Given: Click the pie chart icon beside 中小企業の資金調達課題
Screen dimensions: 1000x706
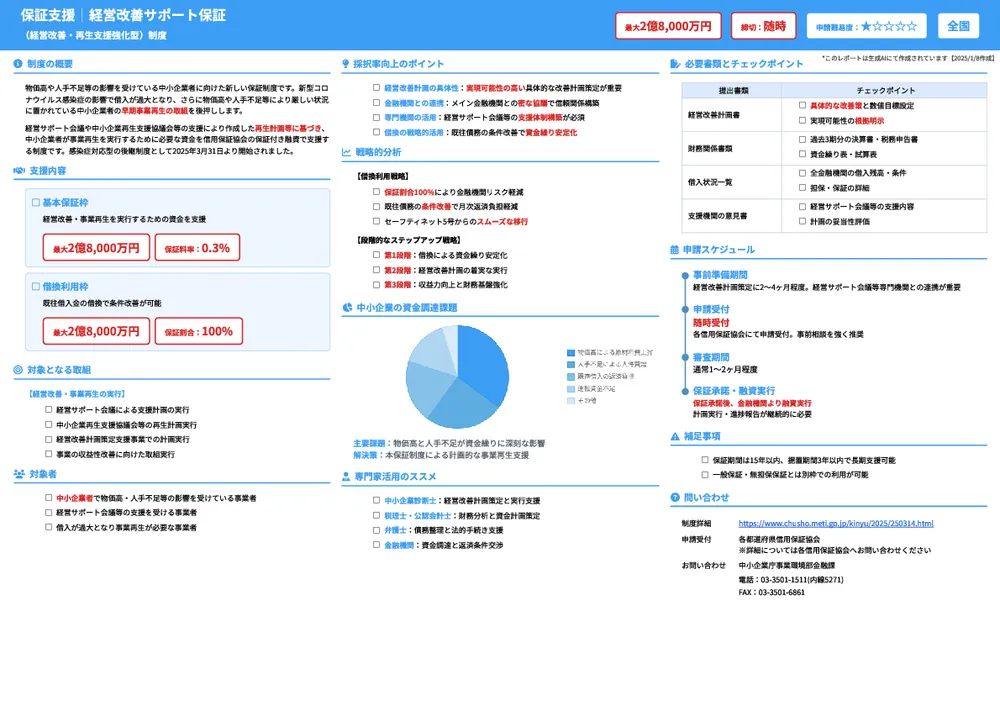Looking at the screenshot, I should pos(347,308).
